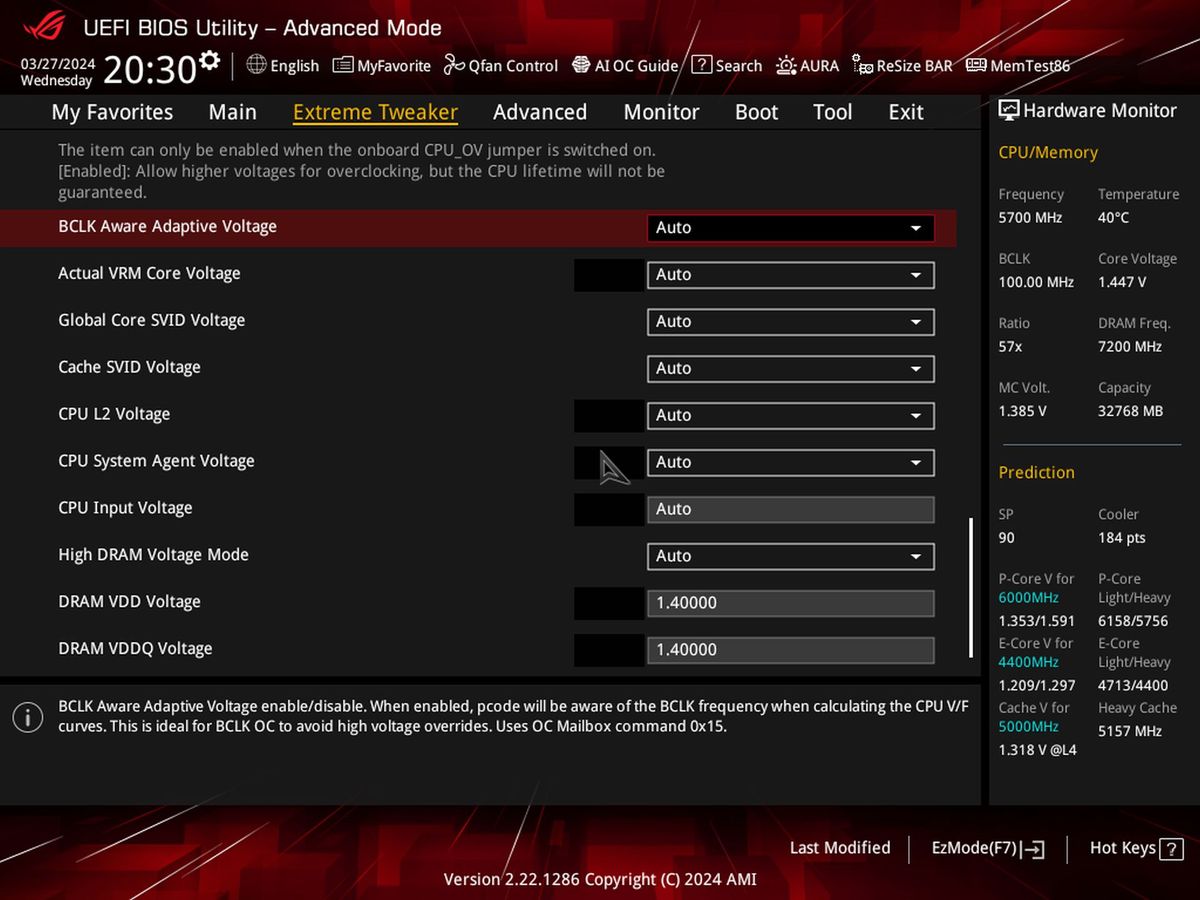Select the Actual VRM Core Voltage label
Image resolution: width=1200 pixels, height=900 pixels.
click(149, 274)
